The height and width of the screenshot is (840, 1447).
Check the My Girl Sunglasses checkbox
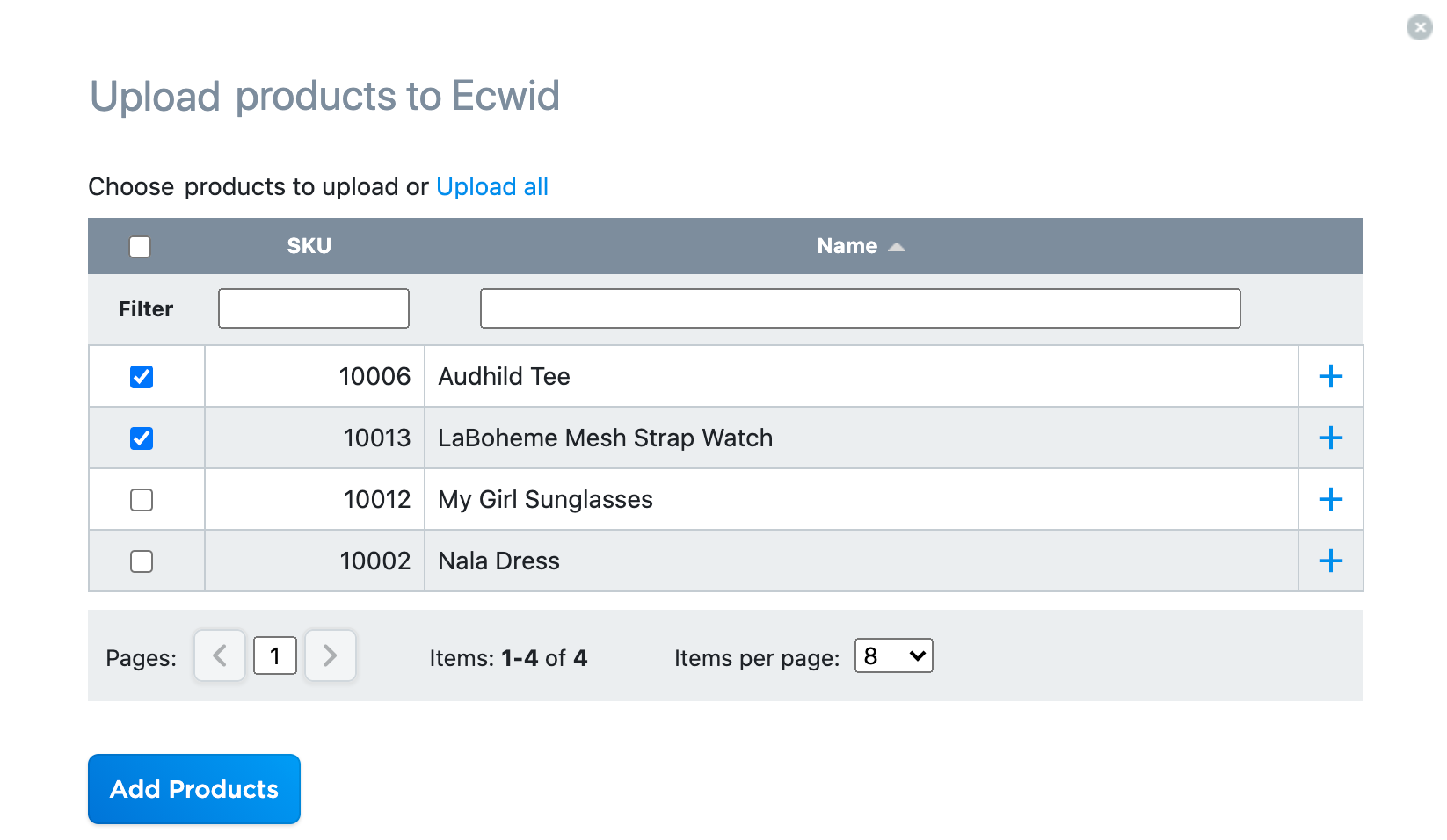[142, 500]
